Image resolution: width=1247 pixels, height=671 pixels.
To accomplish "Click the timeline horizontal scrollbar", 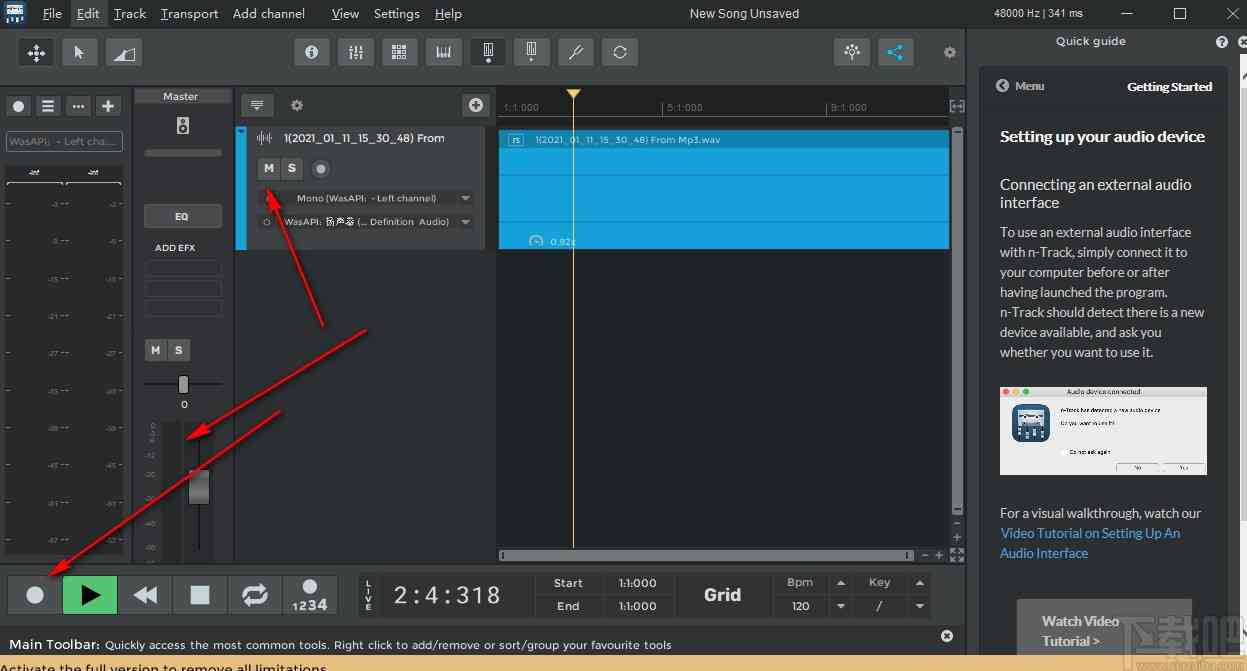I will (x=706, y=555).
